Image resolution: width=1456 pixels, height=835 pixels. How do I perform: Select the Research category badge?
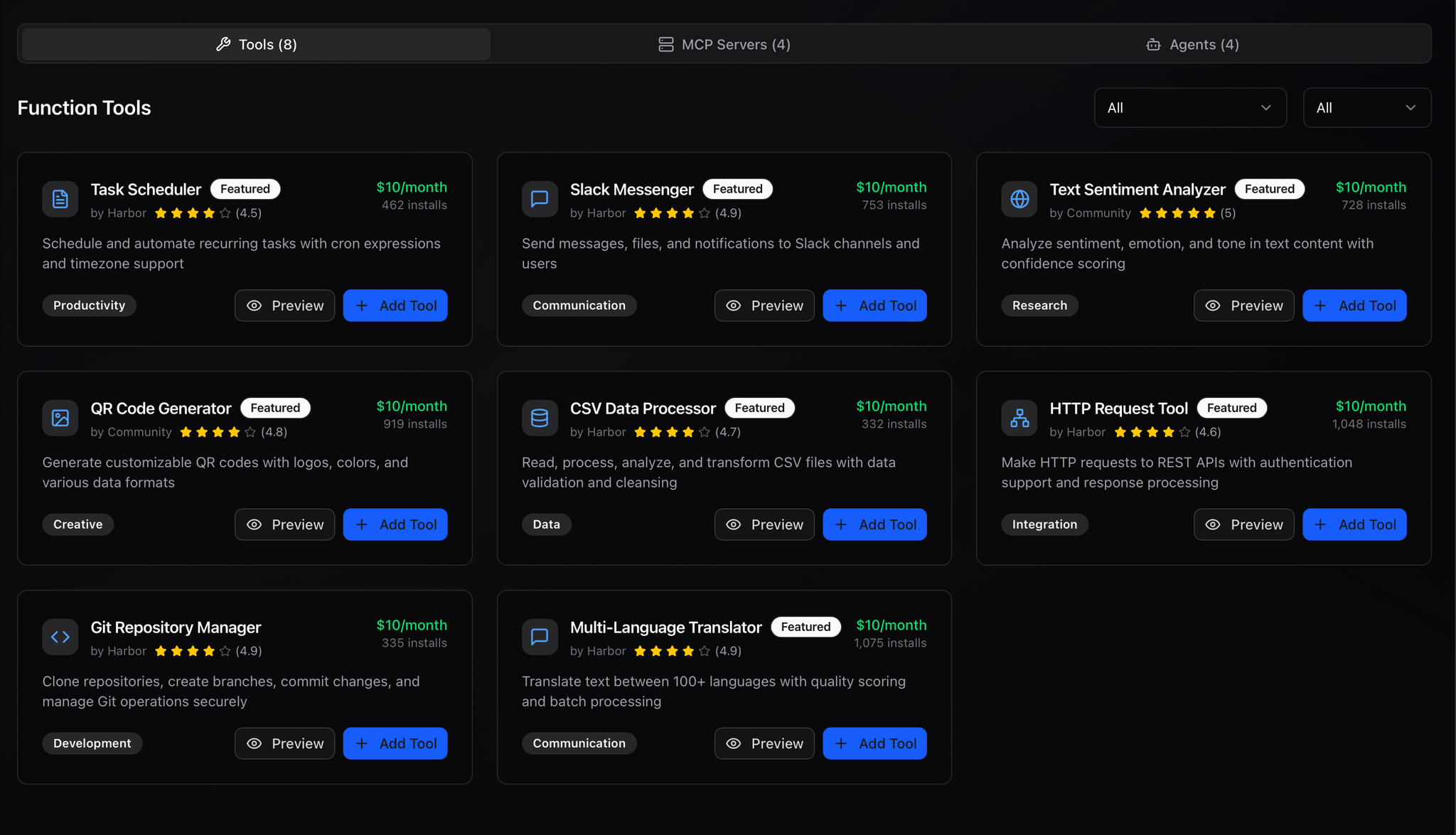coord(1039,306)
